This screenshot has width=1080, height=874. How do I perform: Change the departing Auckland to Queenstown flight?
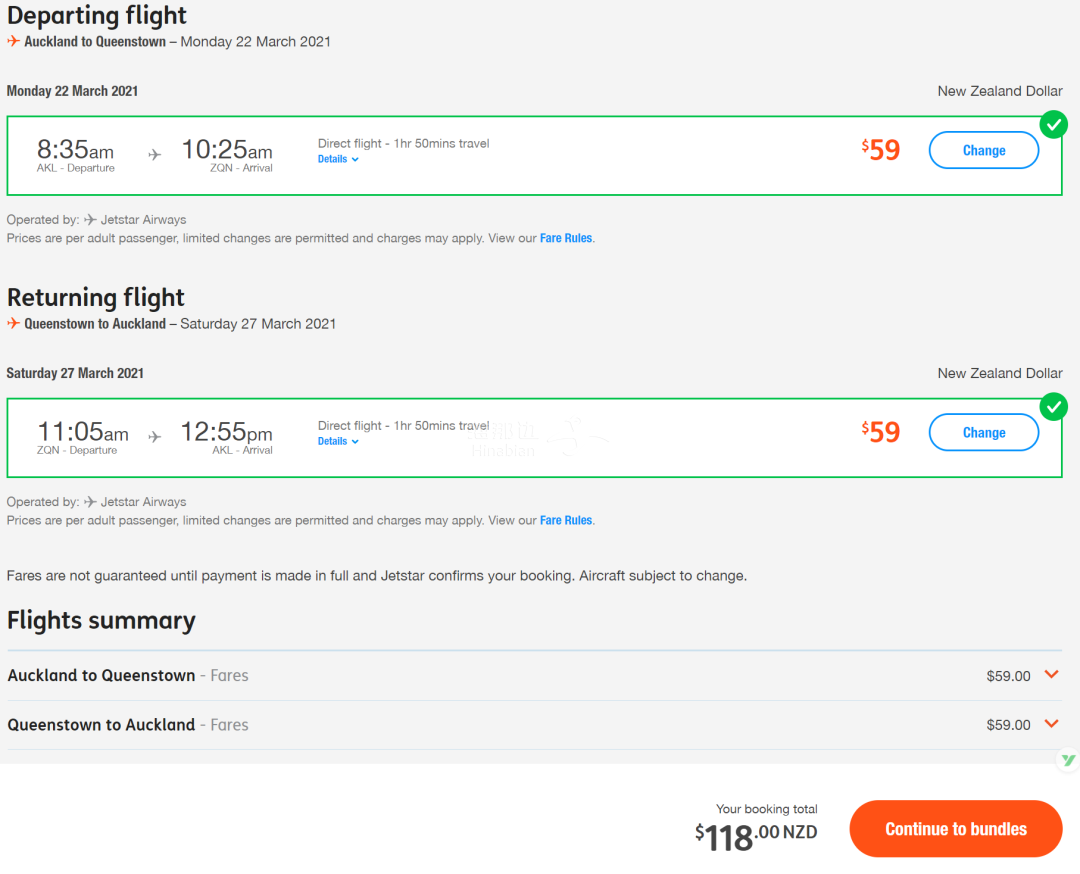pos(983,151)
